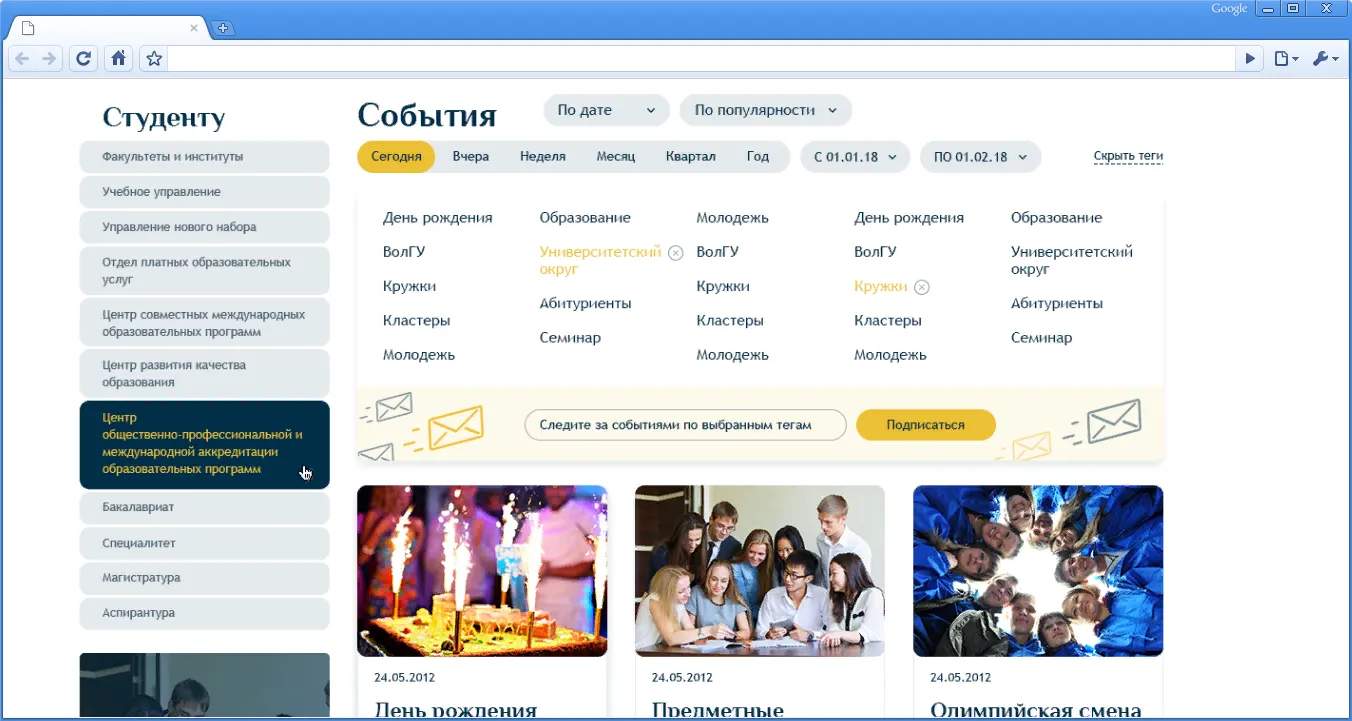Open the sidebar photo thumbnail below Аспирантура
This screenshot has width=1352, height=721.
point(204,686)
